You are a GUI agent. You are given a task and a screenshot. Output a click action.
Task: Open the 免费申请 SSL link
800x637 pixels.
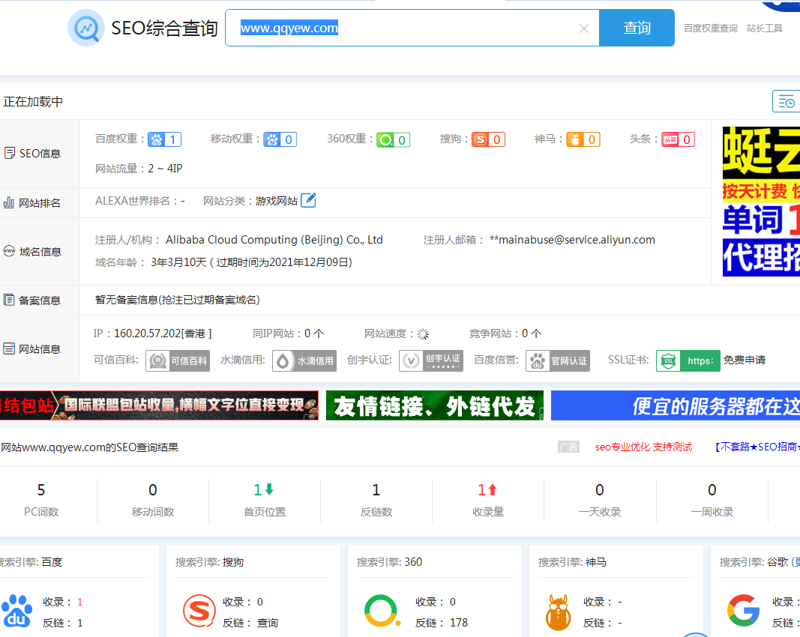pyautogui.click(x=744, y=361)
